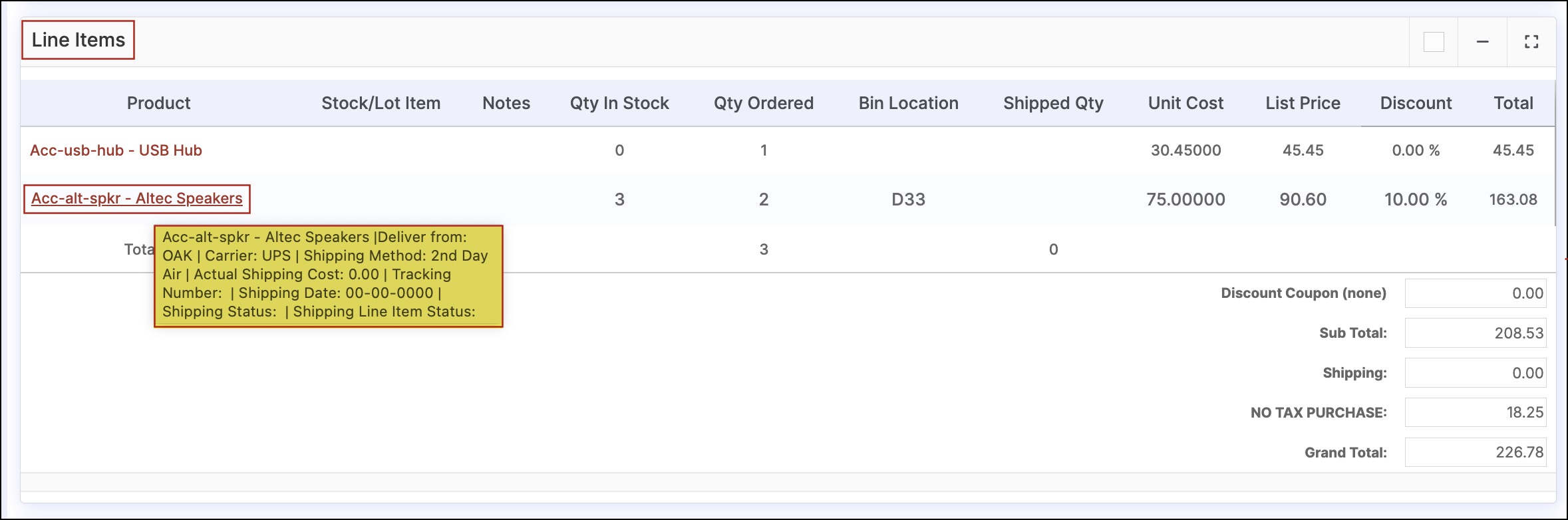Focus the Shipping amount field

(x=1476, y=373)
